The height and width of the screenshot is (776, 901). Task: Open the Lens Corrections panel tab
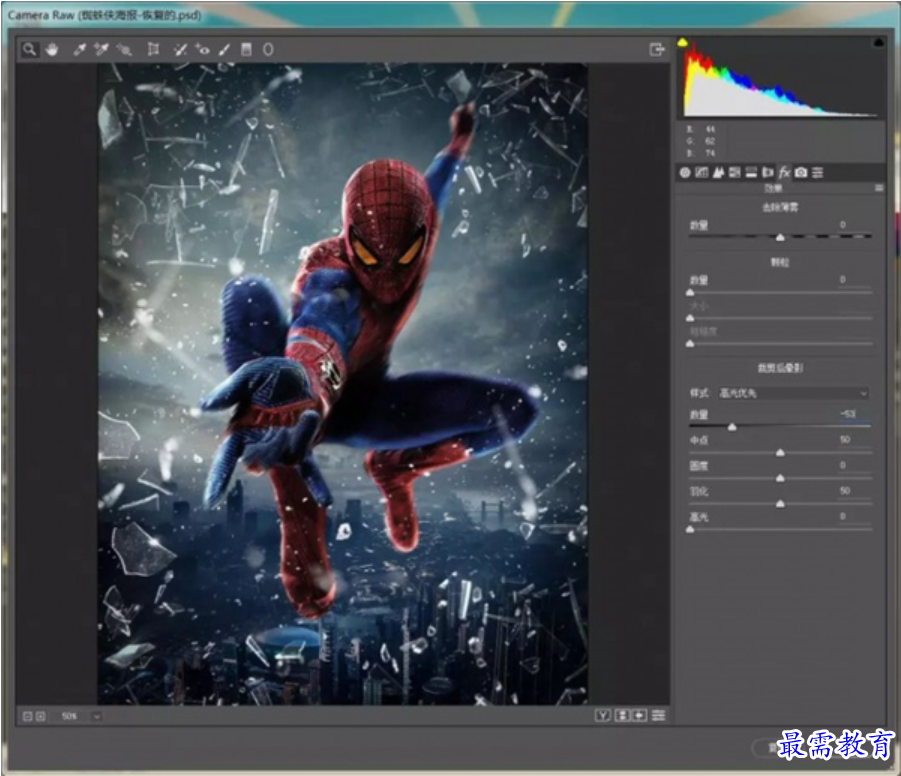pyautogui.click(x=768, y=172)
